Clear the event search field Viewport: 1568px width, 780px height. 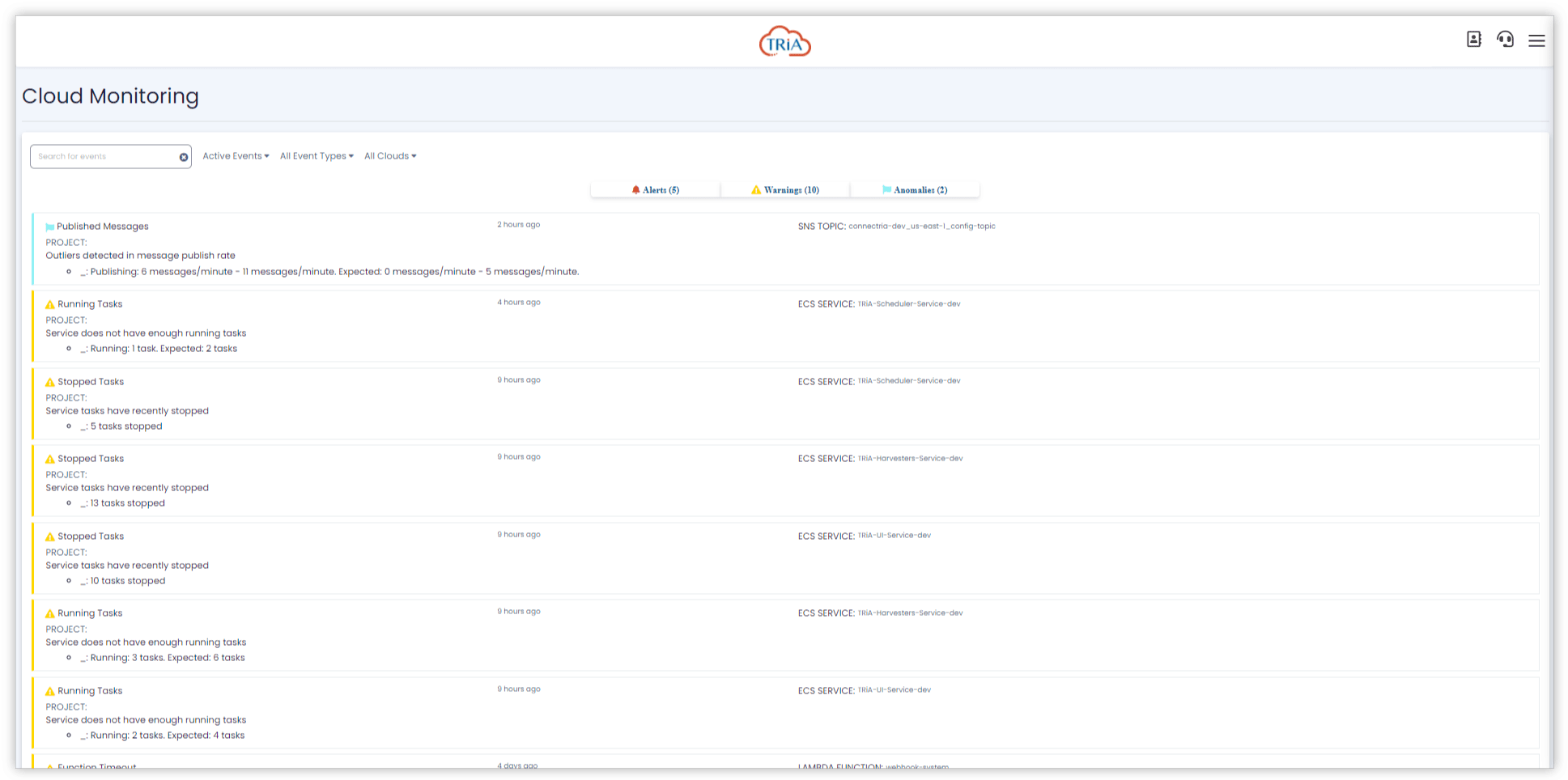coord(184,157)
